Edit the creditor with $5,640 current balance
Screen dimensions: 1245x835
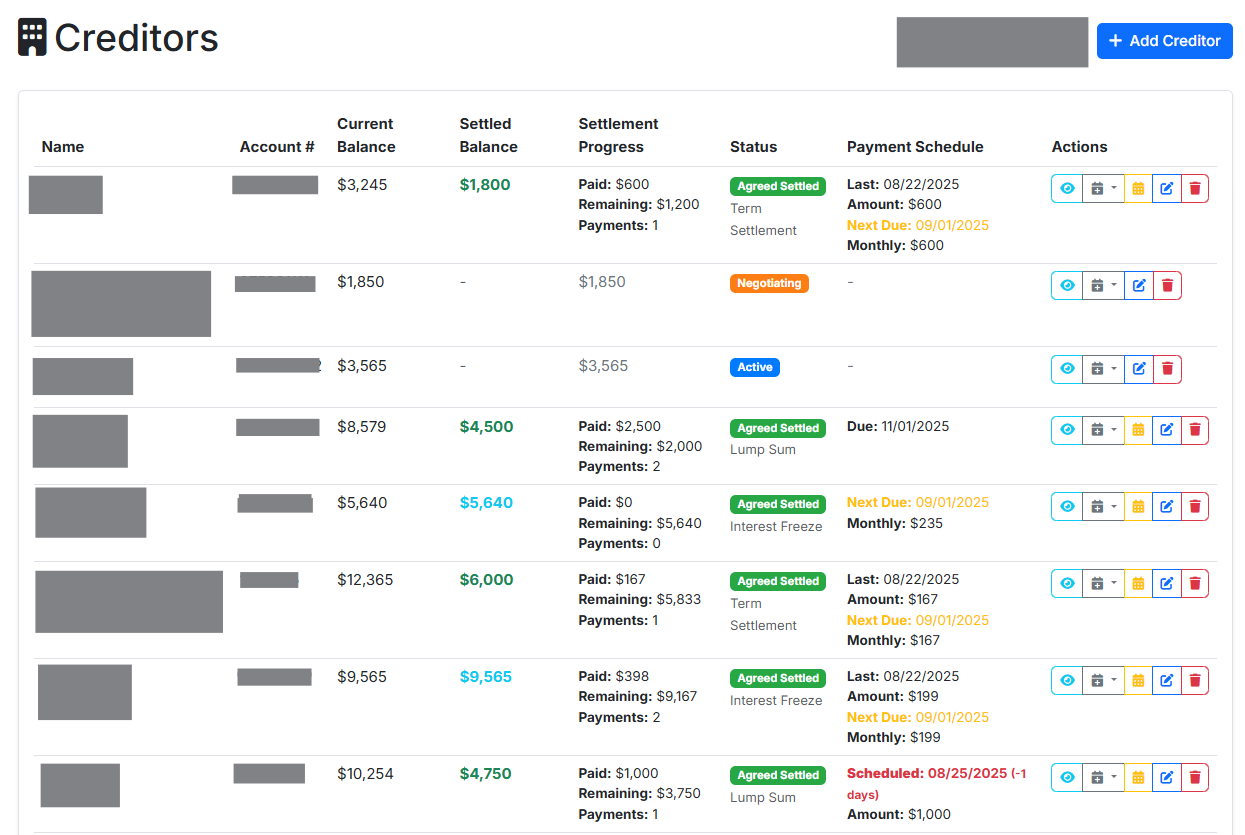[1166, 507]
